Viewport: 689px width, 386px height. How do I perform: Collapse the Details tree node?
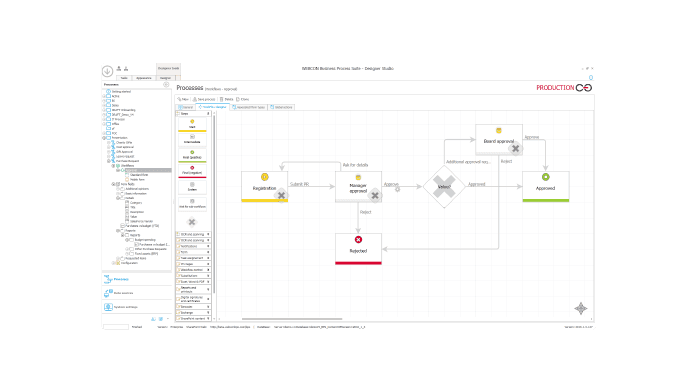click(x=118, y=198)
